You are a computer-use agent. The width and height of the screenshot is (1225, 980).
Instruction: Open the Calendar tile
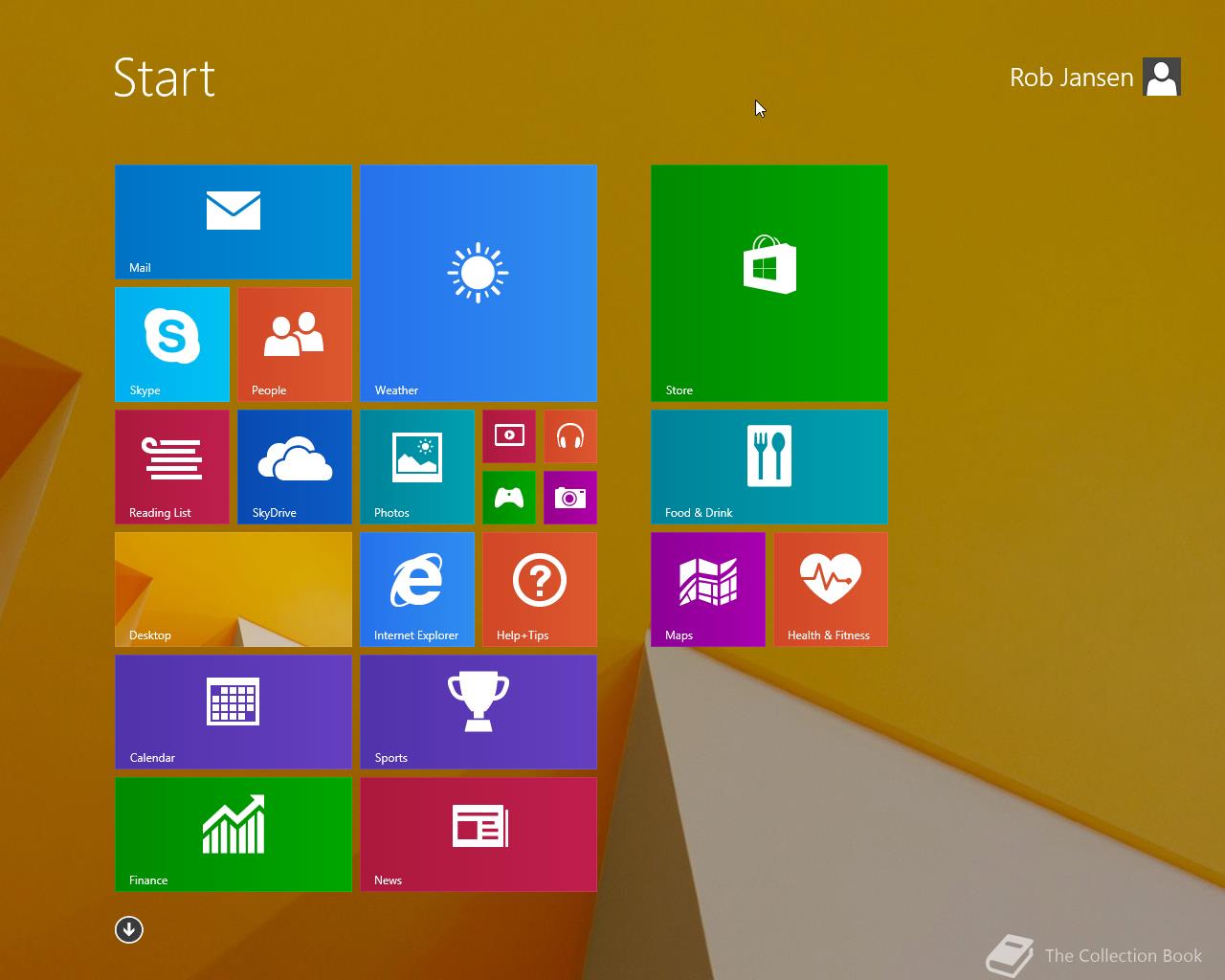coord(234,712)
